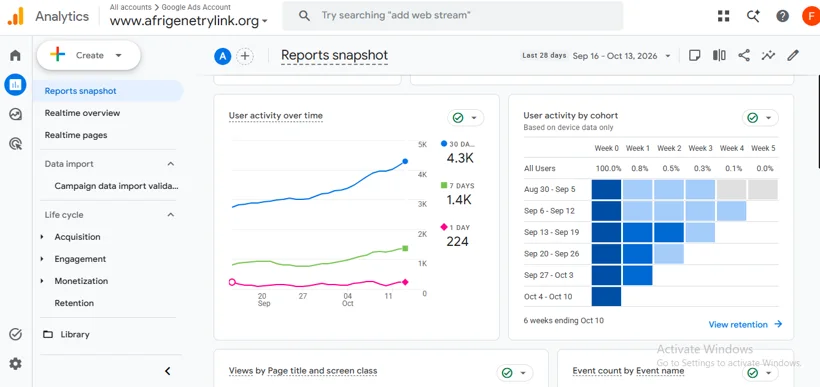Screen dimensions: 820x387
Task: Open the Retention report
Action: [74, 303]
